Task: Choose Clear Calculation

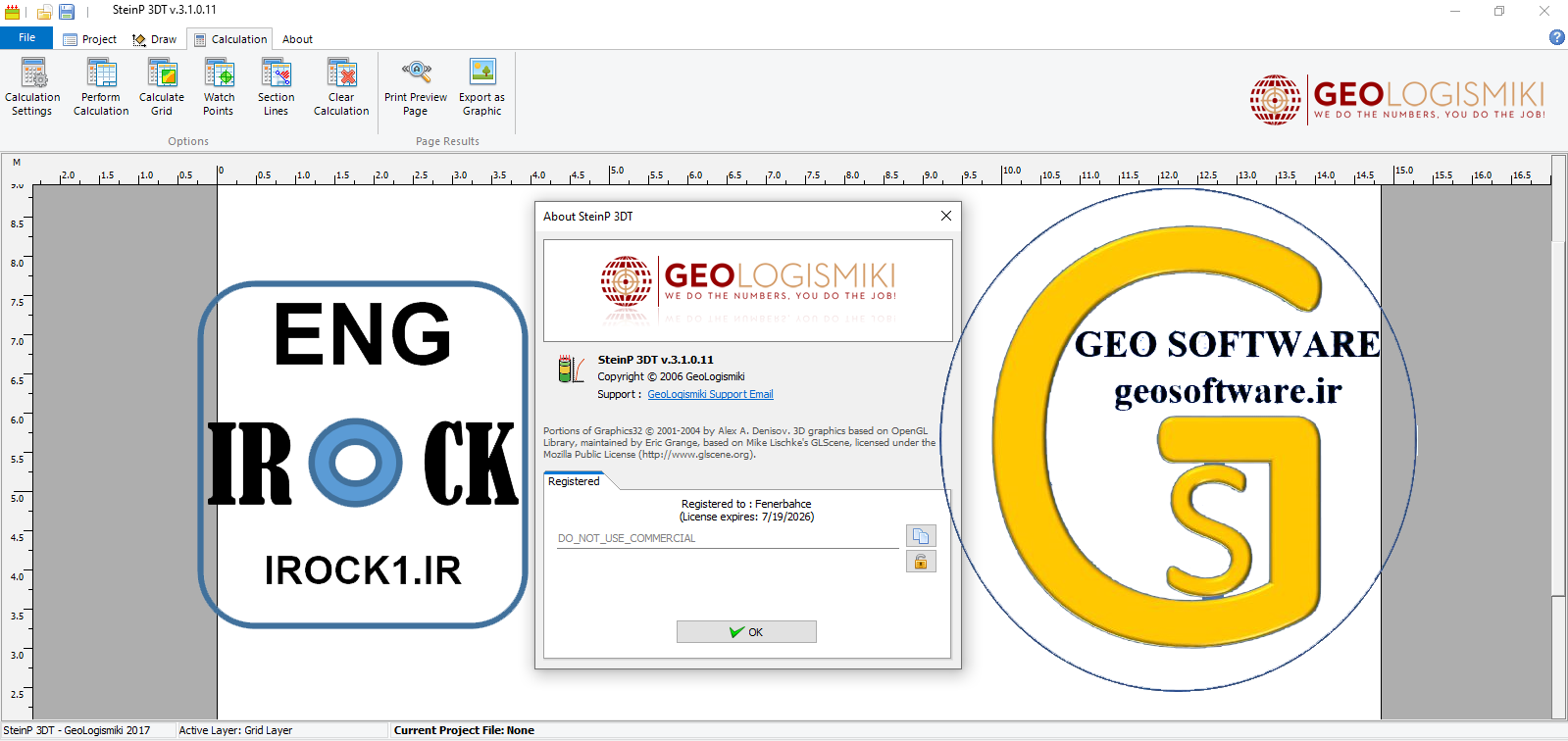Action: (x=341, y=86)
